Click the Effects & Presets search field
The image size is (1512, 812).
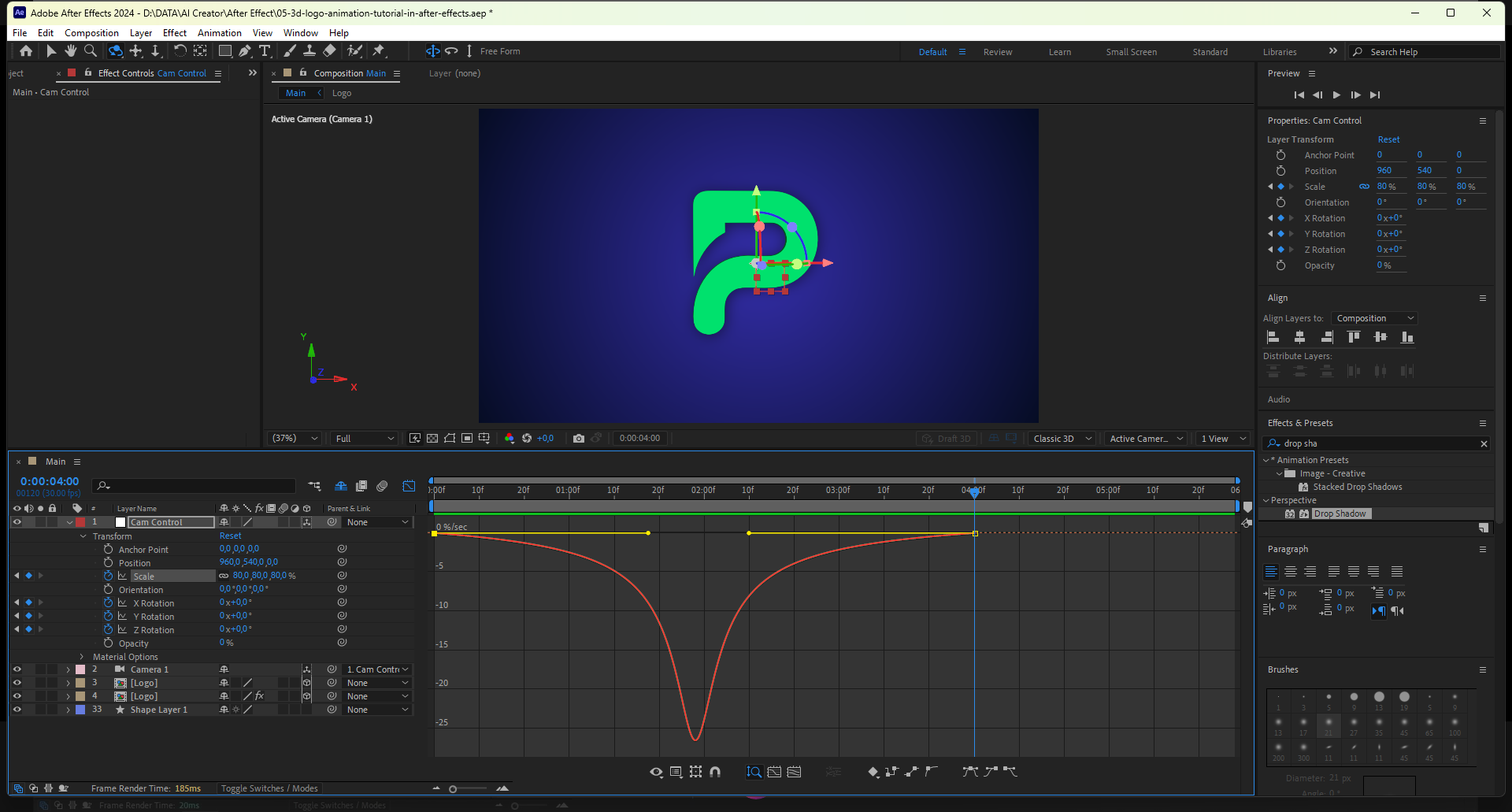(x=1374, y=443)
